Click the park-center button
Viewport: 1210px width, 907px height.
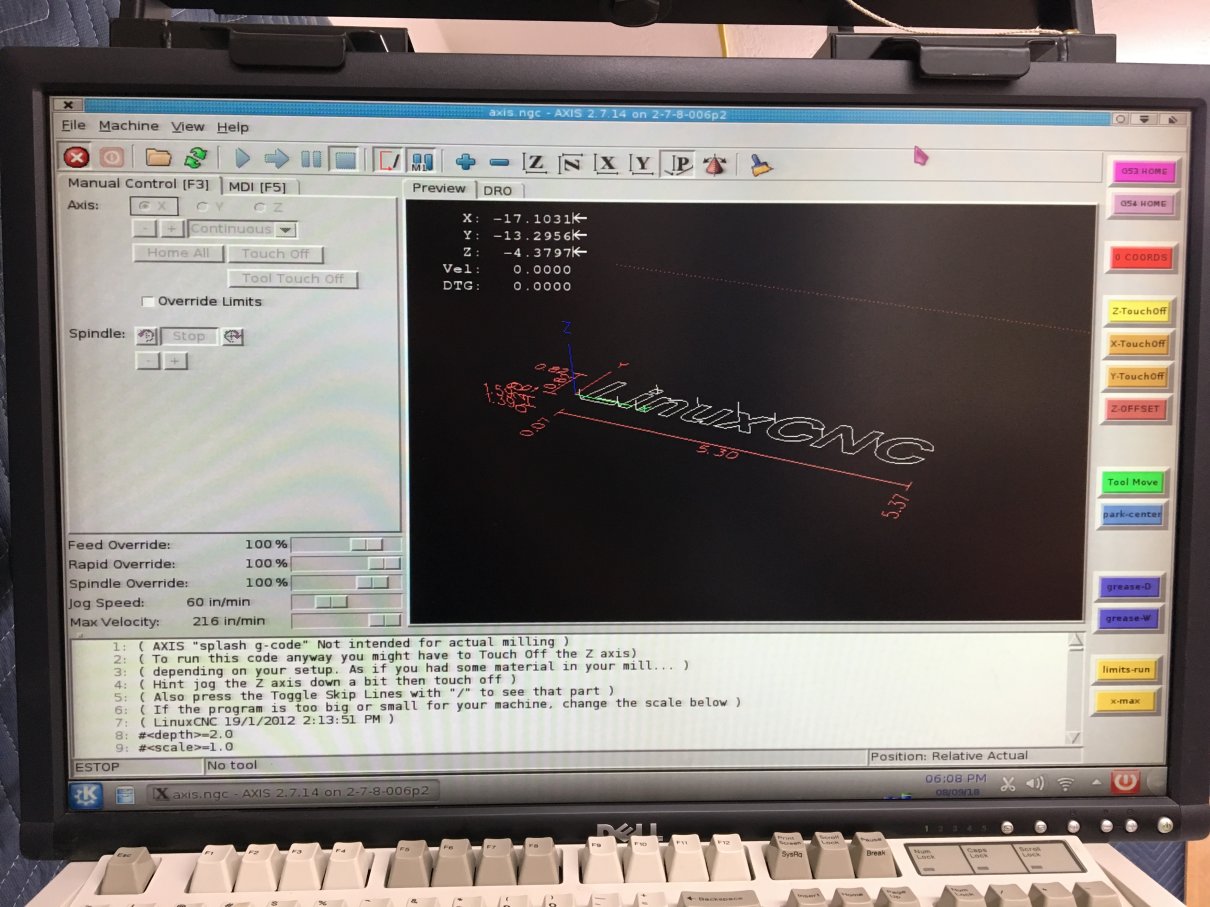[x=1132, y=515]
